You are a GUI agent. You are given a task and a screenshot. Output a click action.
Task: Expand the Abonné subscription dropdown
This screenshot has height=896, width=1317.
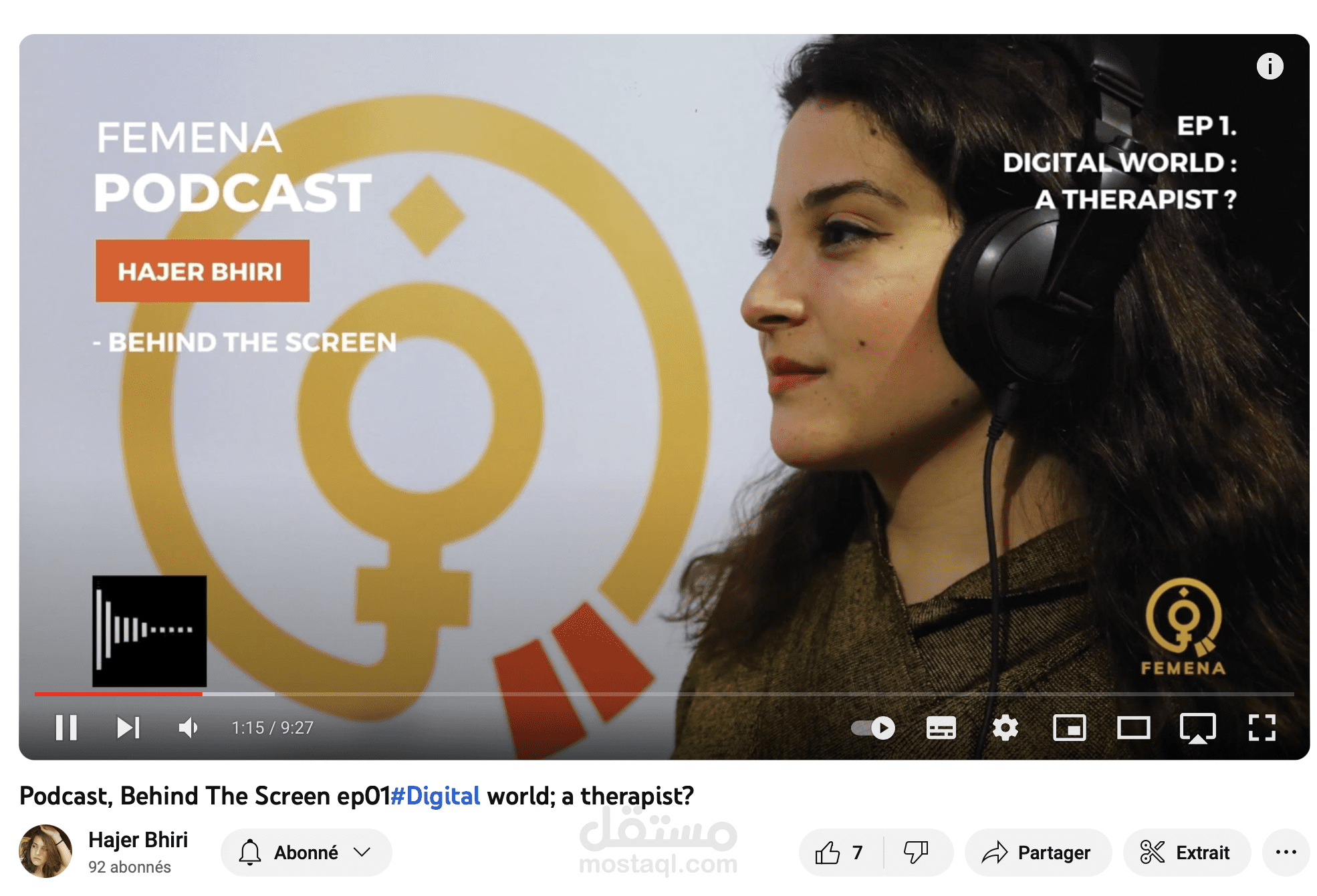tap(306, 853)
